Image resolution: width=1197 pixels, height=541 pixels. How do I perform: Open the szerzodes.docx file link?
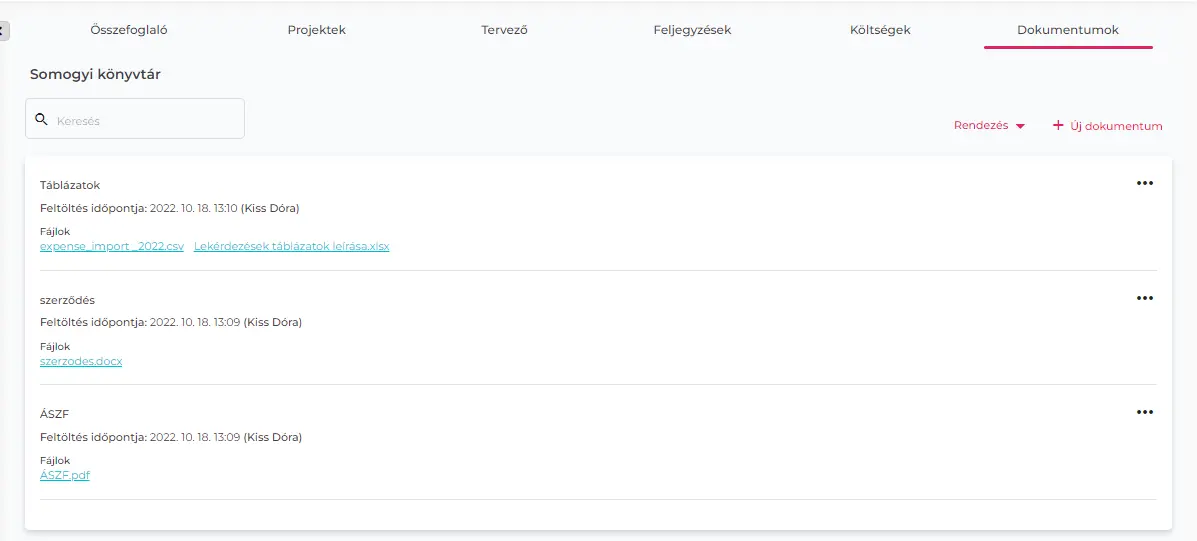point(81,361)
